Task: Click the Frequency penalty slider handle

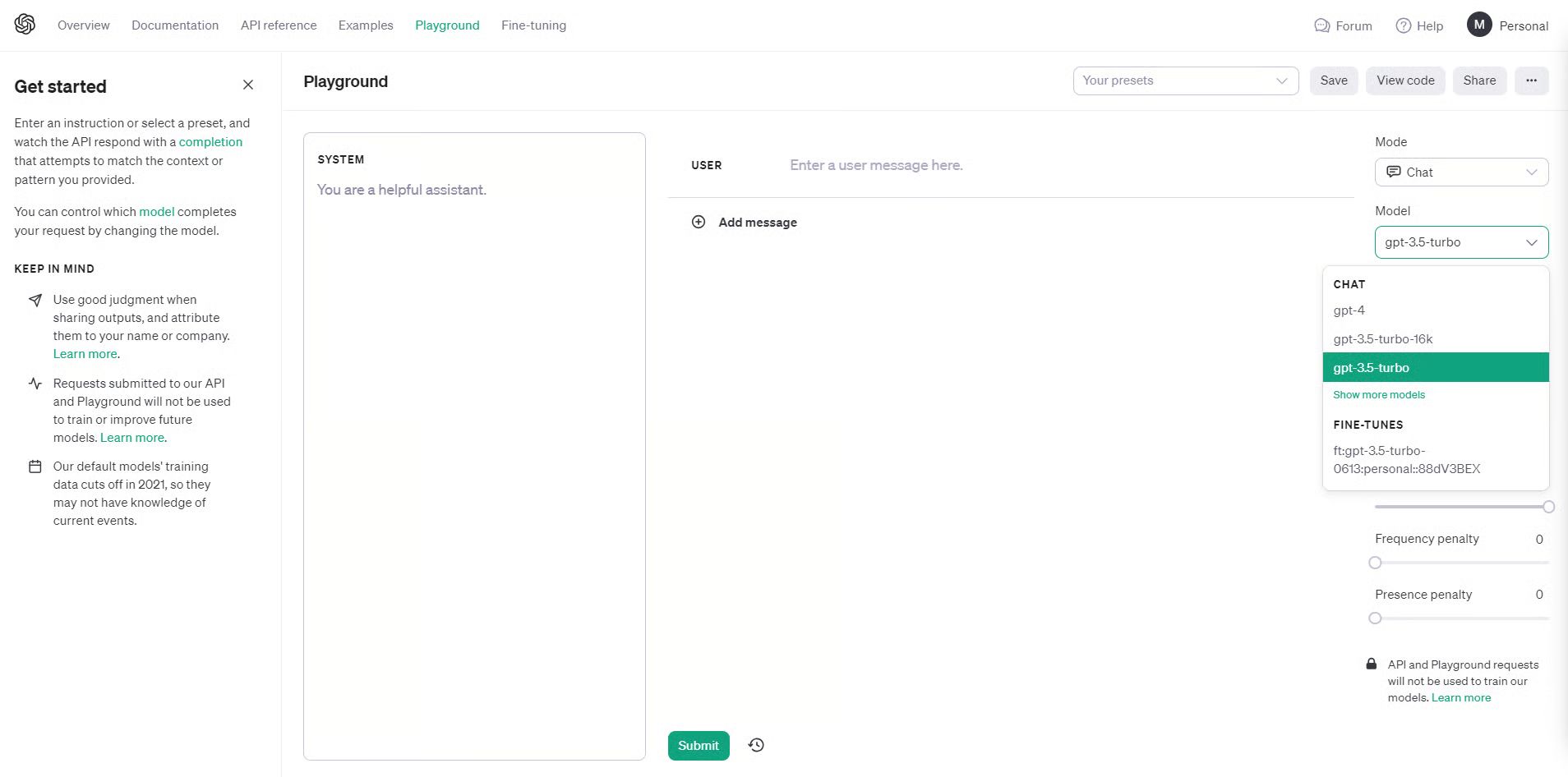Action: coord(1375,563)
